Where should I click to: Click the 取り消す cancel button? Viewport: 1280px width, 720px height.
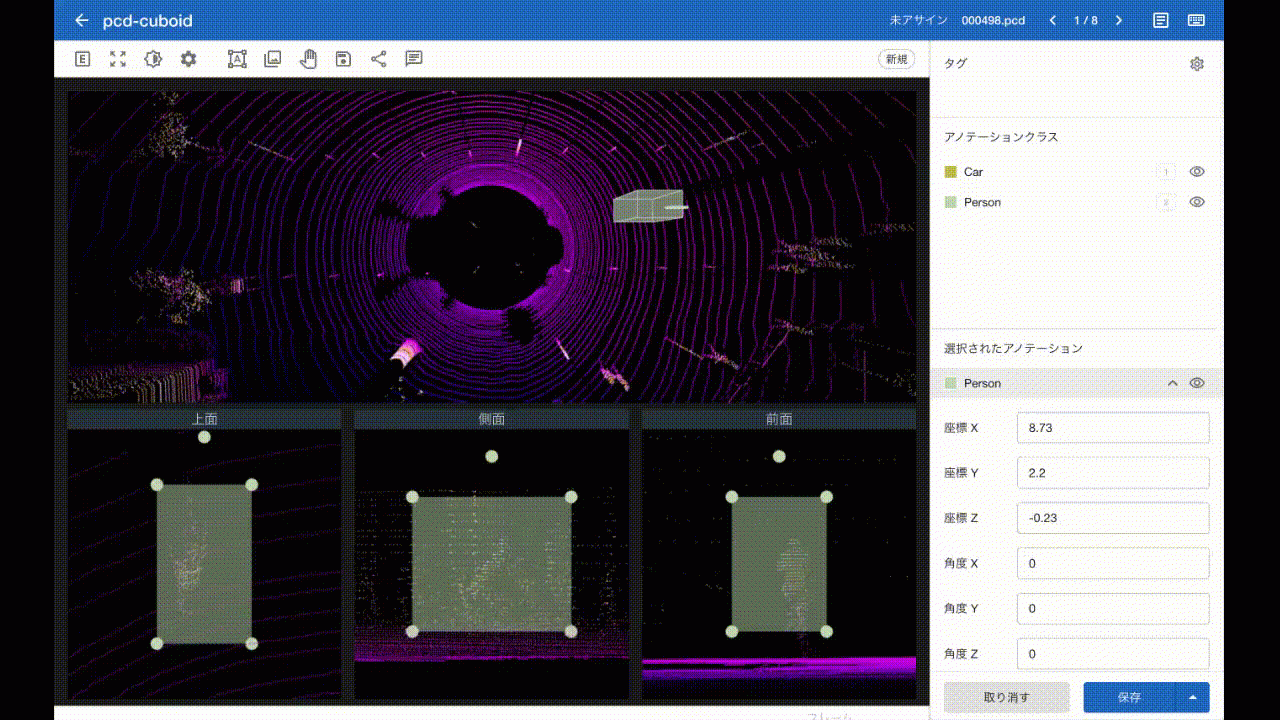(x=1006, y=697)
